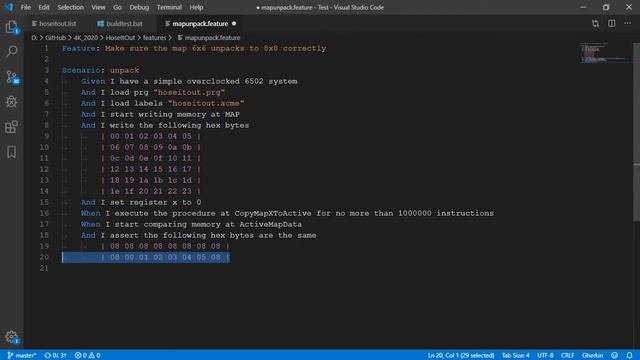
Task: Change the CRLF line ending
Action: [x=567, y=356]
